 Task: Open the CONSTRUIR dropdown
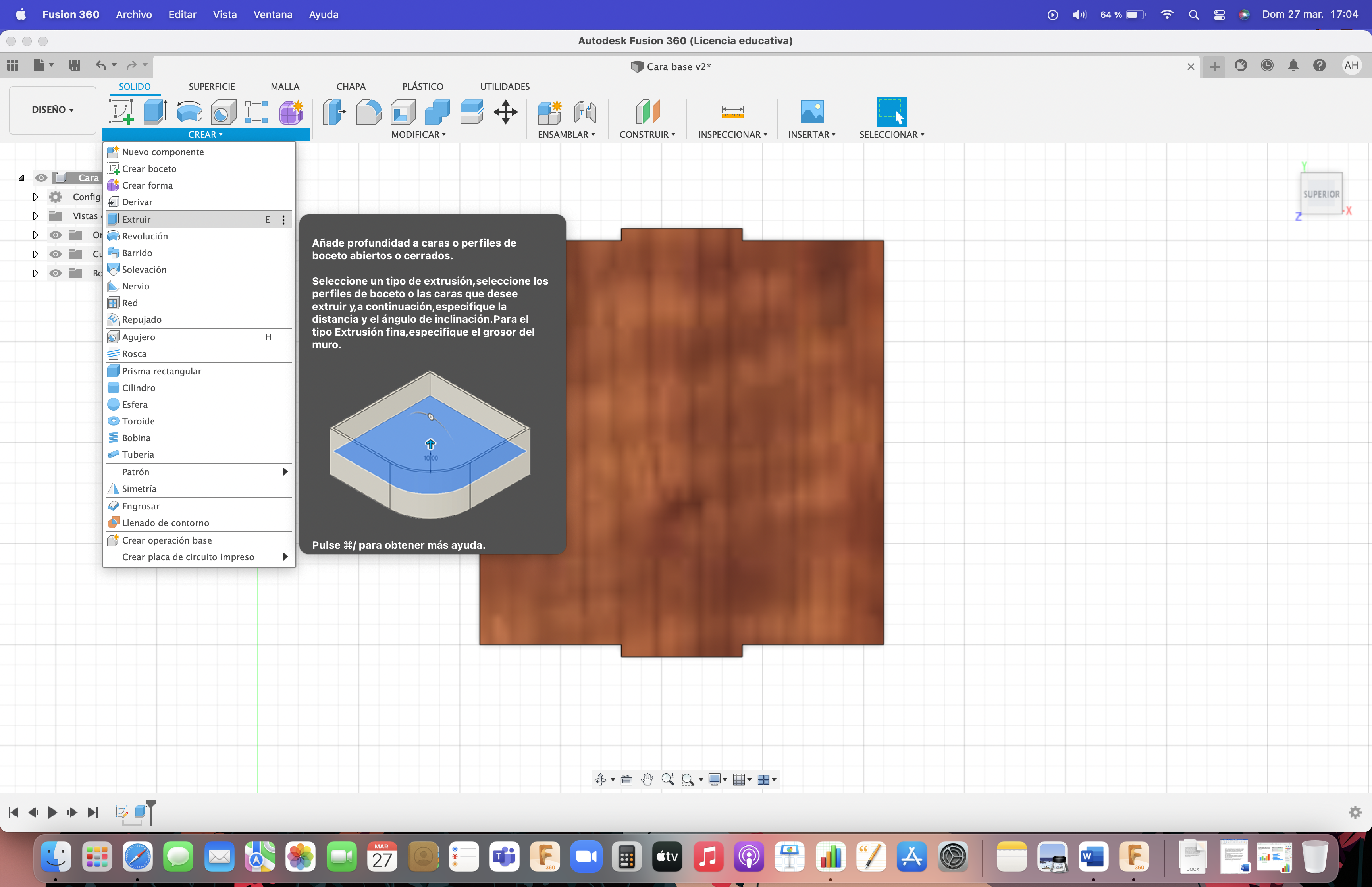647,134
